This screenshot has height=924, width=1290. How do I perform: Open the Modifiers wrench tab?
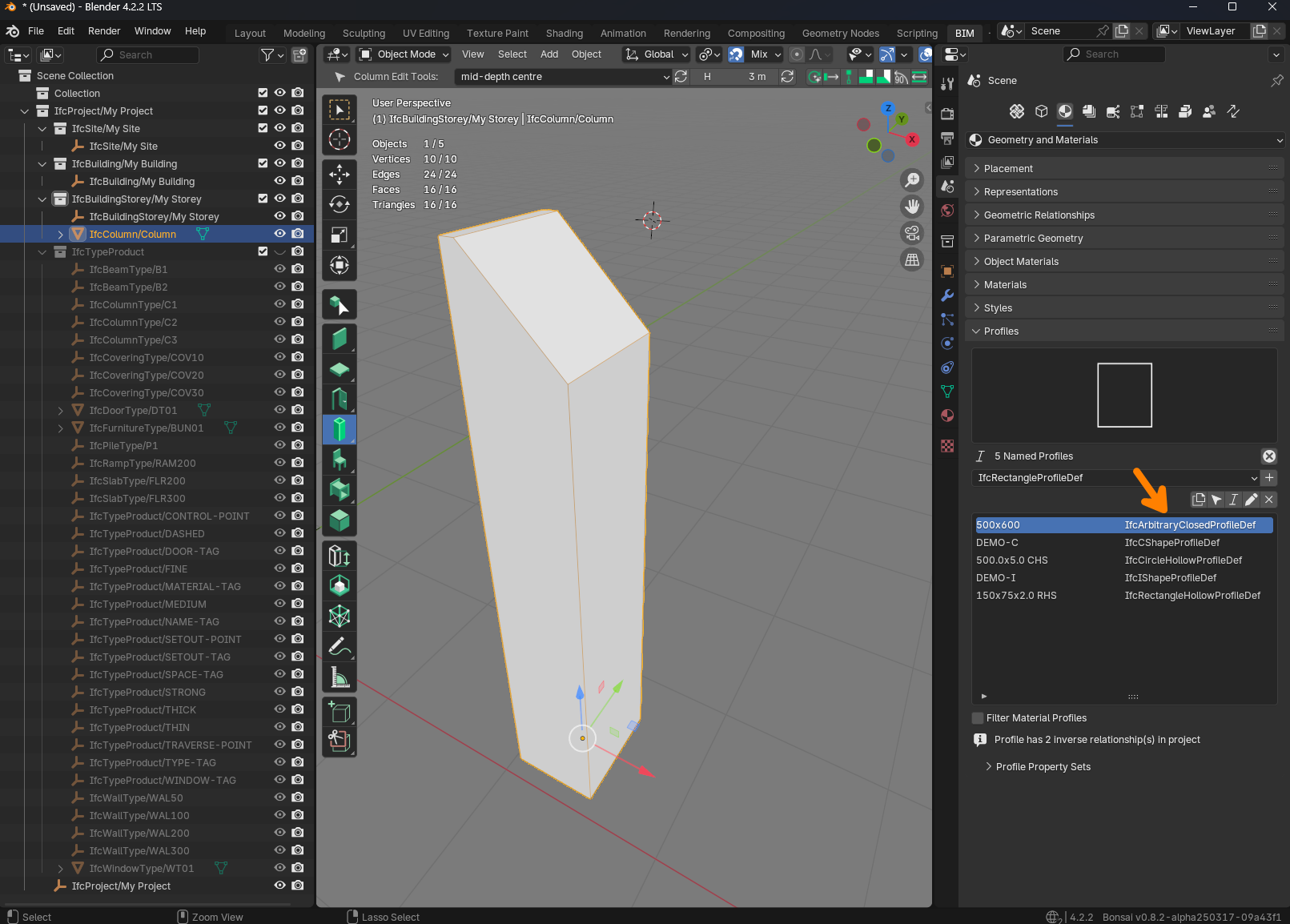tap(947, 295)
